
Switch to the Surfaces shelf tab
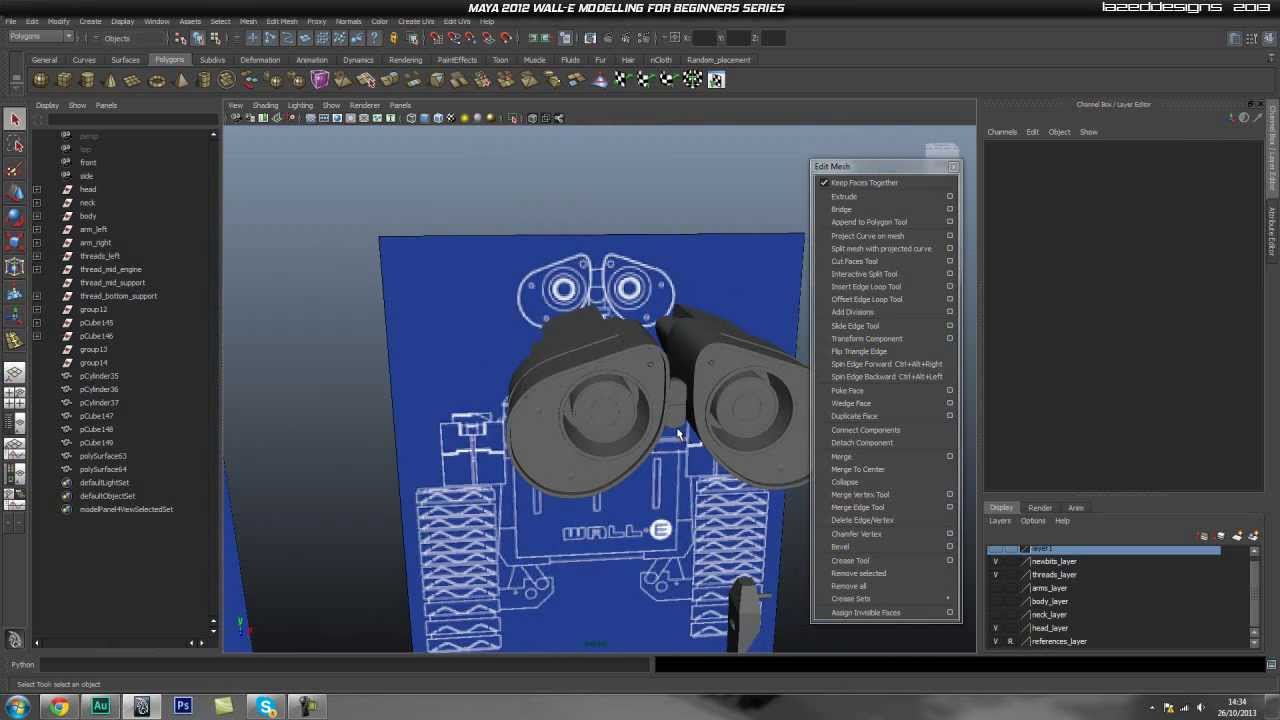click(125, 60)
